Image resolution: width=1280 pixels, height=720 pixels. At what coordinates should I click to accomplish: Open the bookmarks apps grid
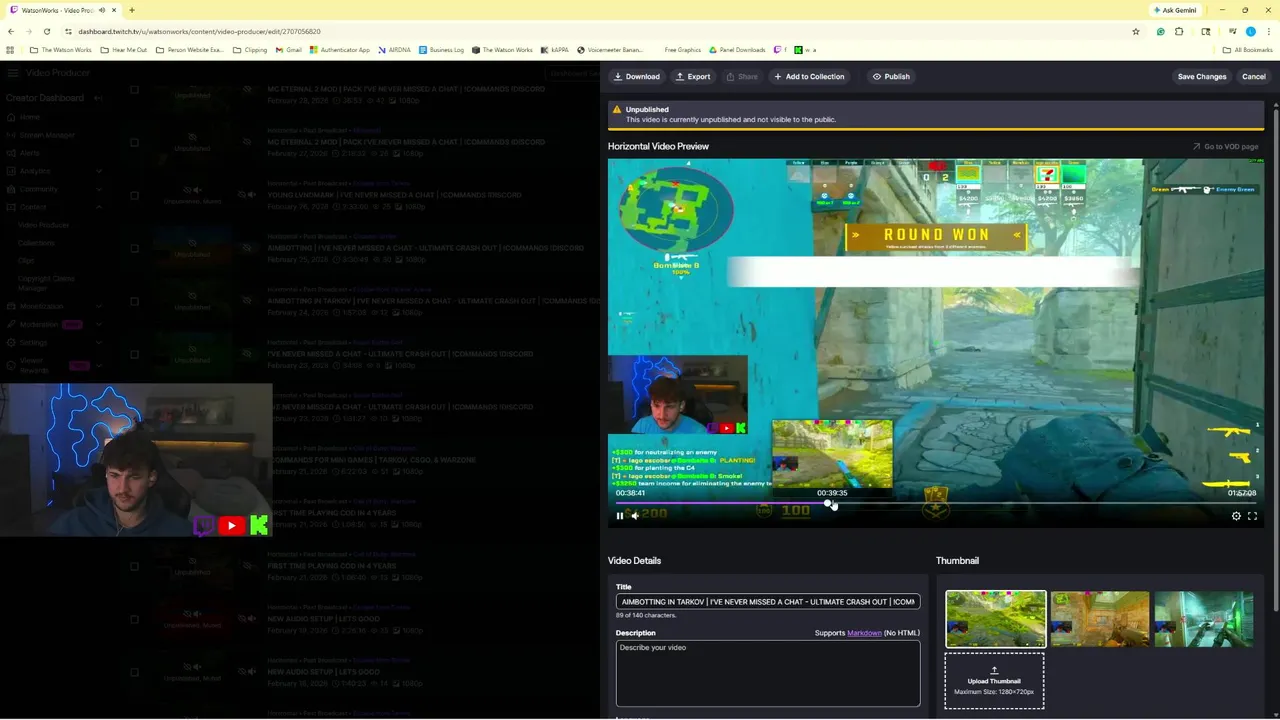click(10, 50)
